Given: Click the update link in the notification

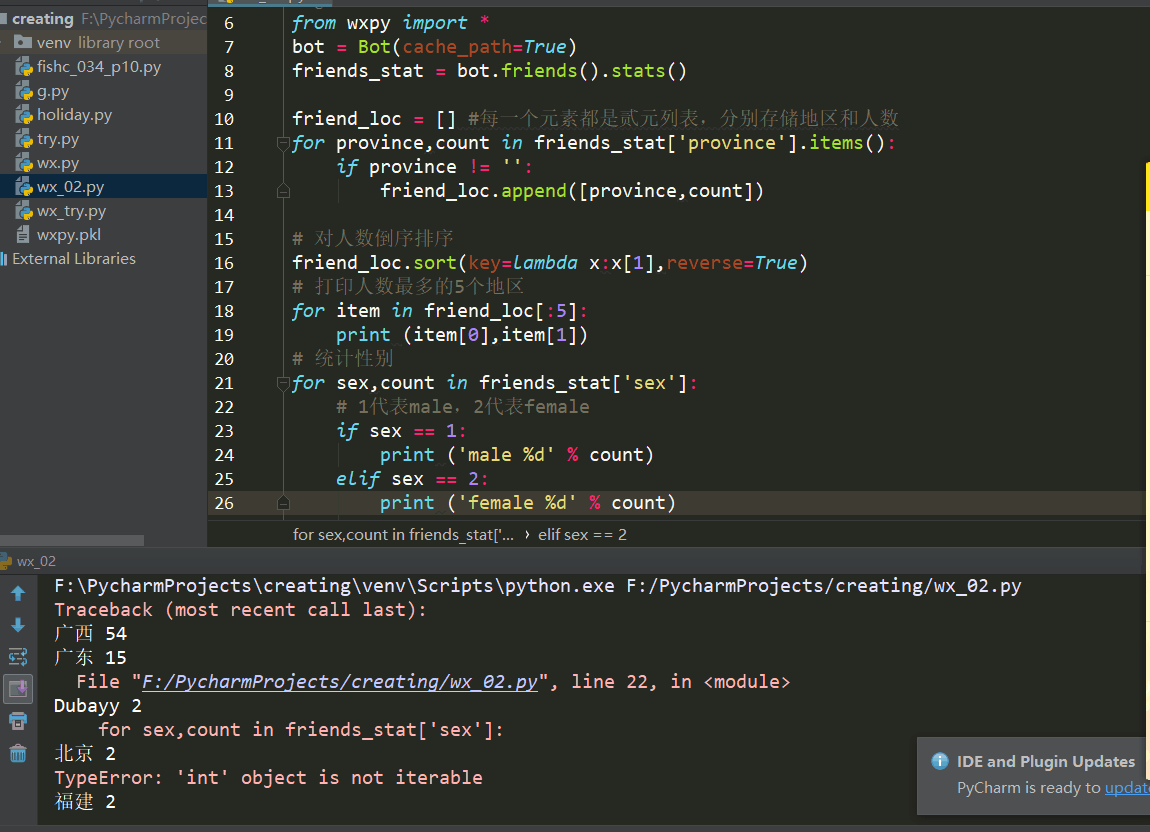Looking at the screenshot, I should (1127, 787).
